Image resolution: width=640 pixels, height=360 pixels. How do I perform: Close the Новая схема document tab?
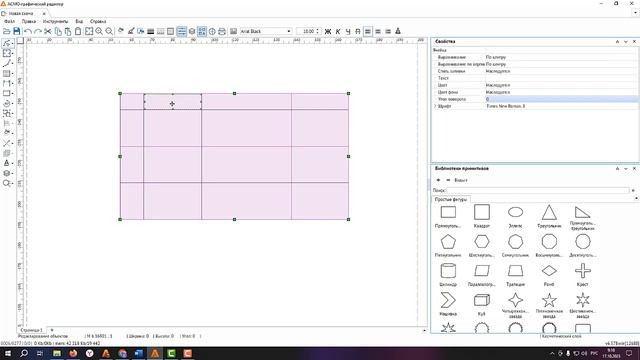(x=44, y=13)
